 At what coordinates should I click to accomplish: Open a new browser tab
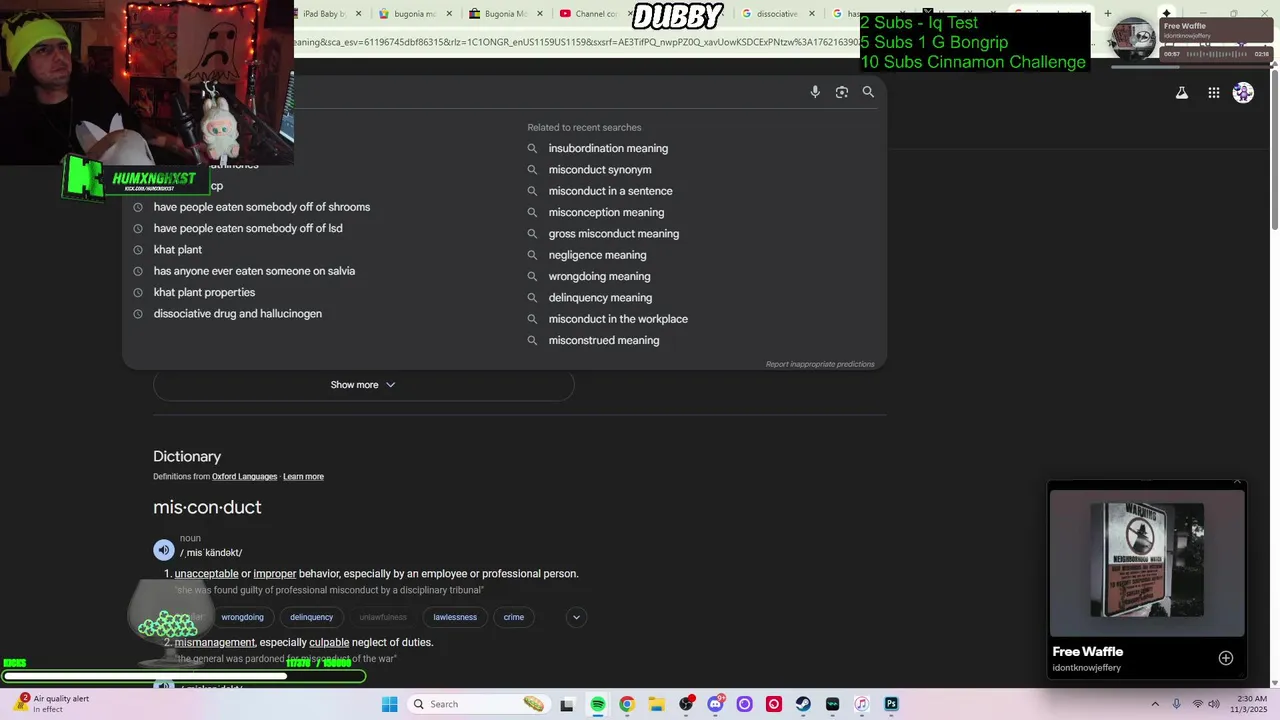[1107, 14]
